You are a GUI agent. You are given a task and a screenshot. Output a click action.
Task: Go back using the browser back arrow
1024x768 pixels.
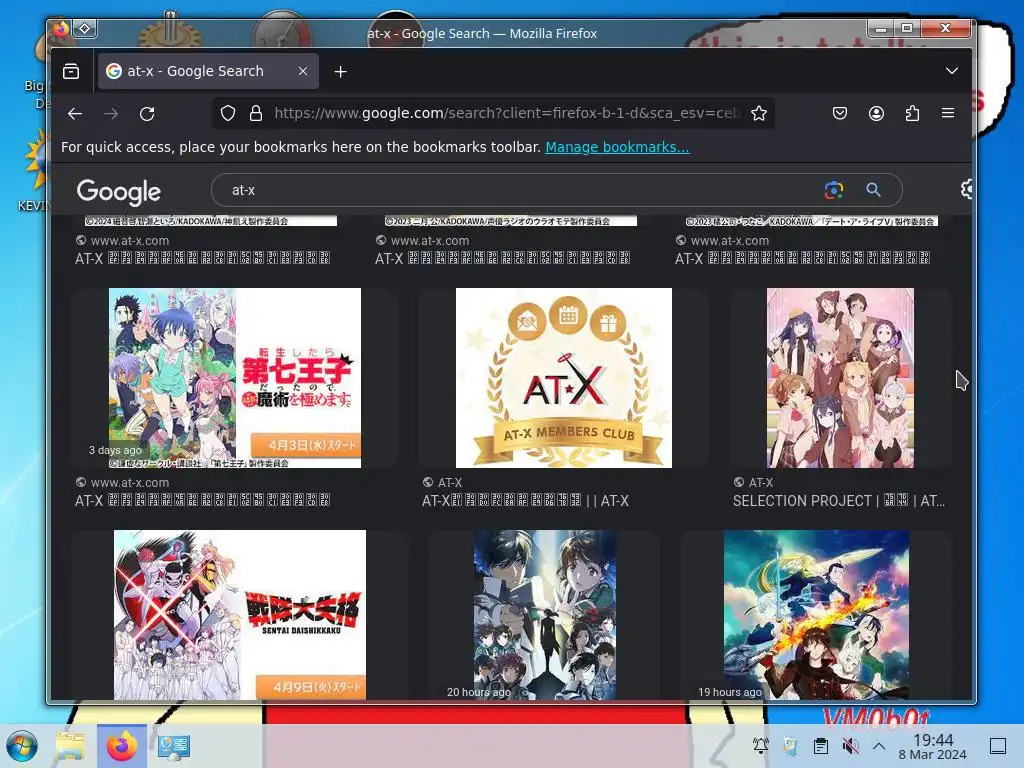point(75,114)
